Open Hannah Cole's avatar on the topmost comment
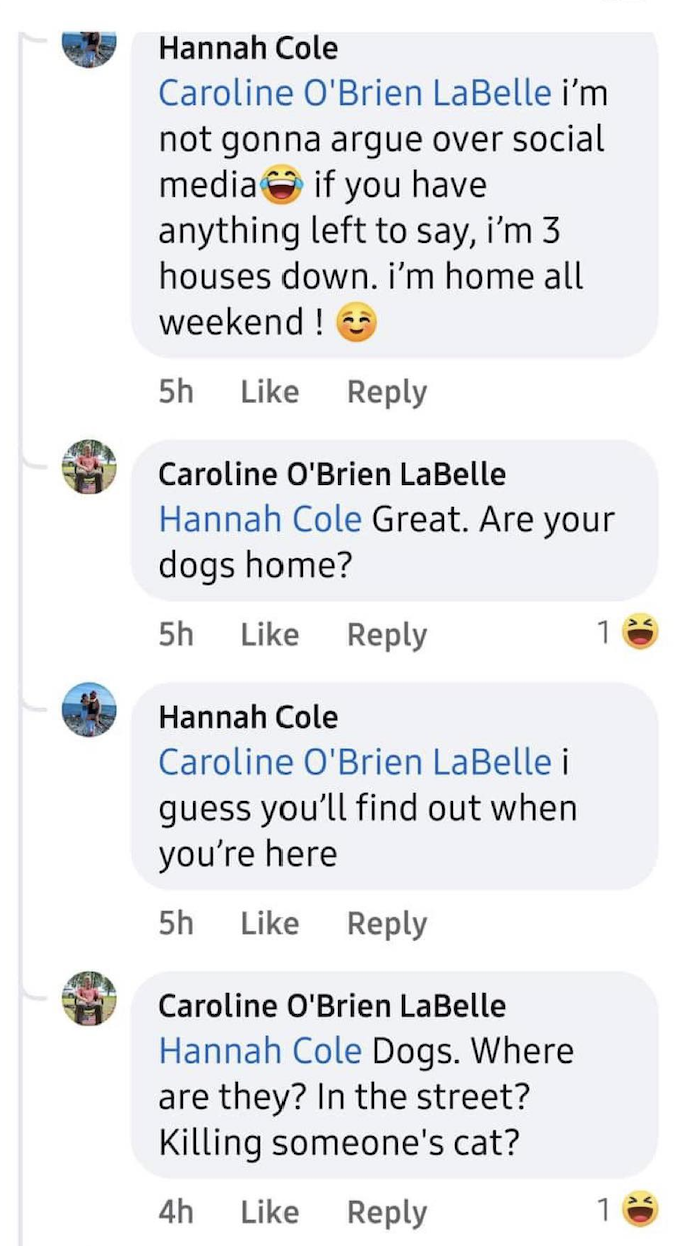Screen dimensions: 674x1246 [x=89, y=45]
